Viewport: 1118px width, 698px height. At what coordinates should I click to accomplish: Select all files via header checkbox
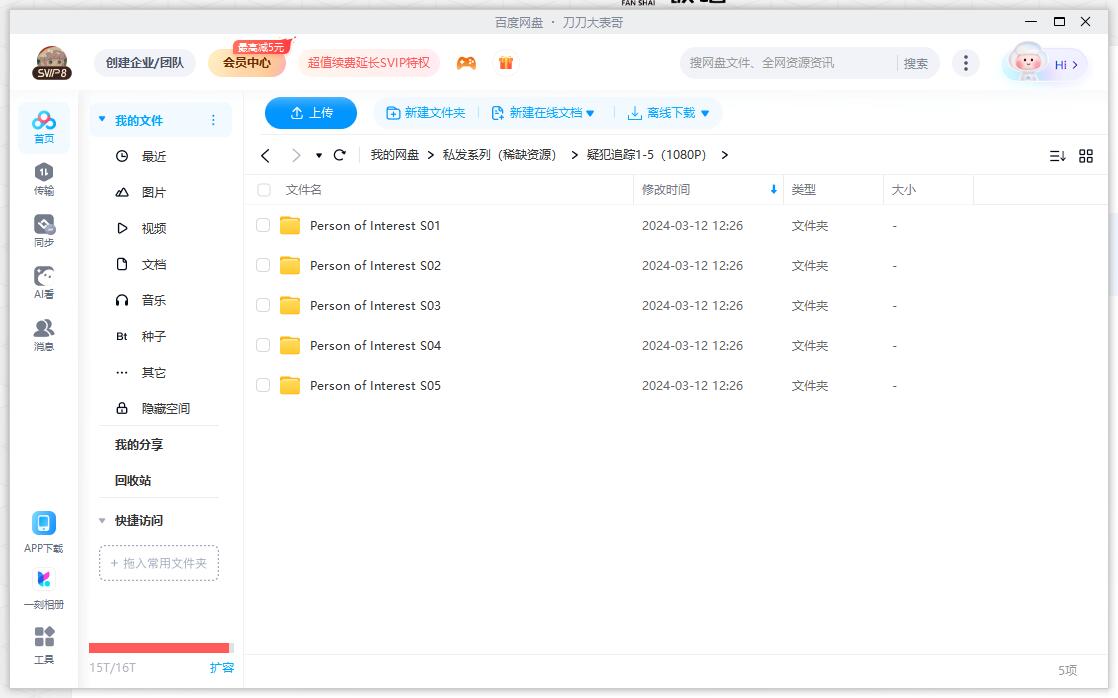262,189
